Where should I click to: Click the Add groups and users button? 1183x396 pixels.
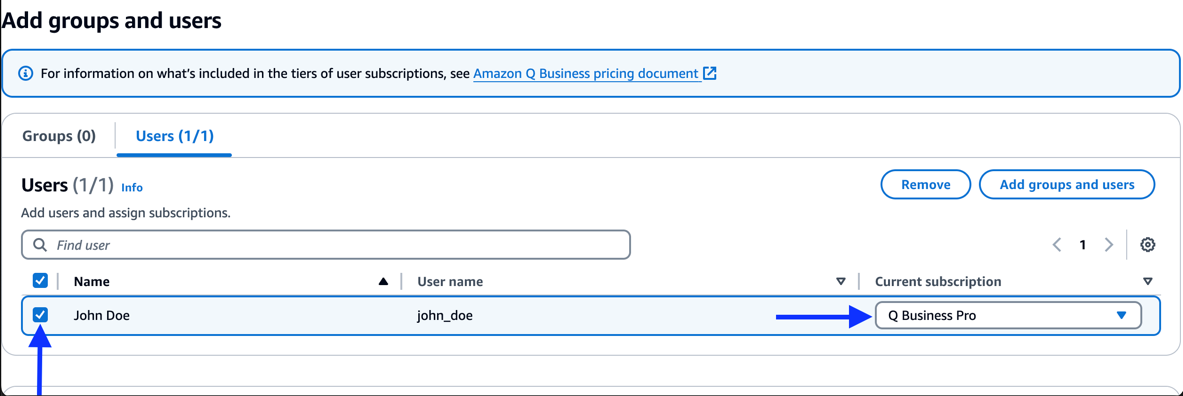click(1067, 185)
